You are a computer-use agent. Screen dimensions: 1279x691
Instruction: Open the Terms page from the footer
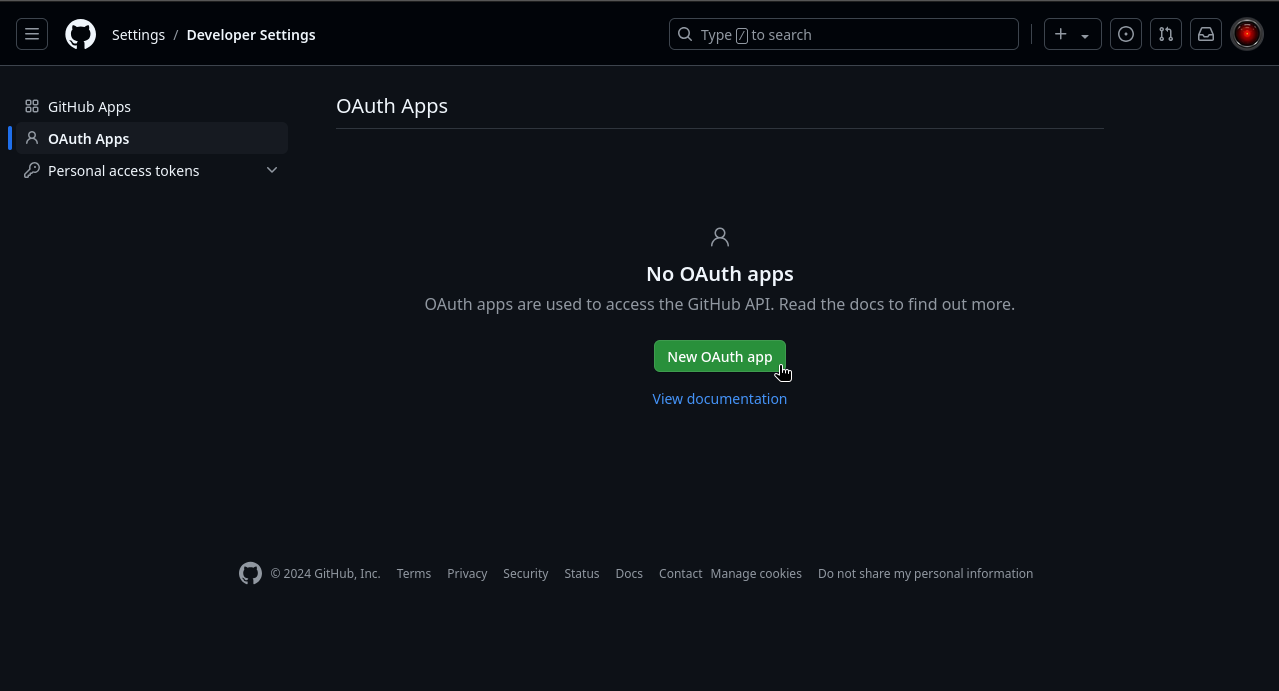click(x=413, y=573)
